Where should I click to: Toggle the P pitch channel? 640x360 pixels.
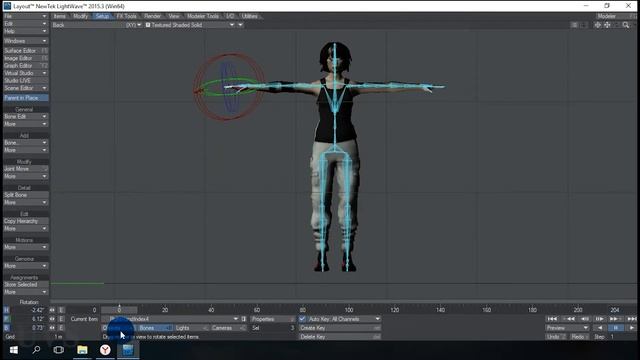(x=6, y=319)
